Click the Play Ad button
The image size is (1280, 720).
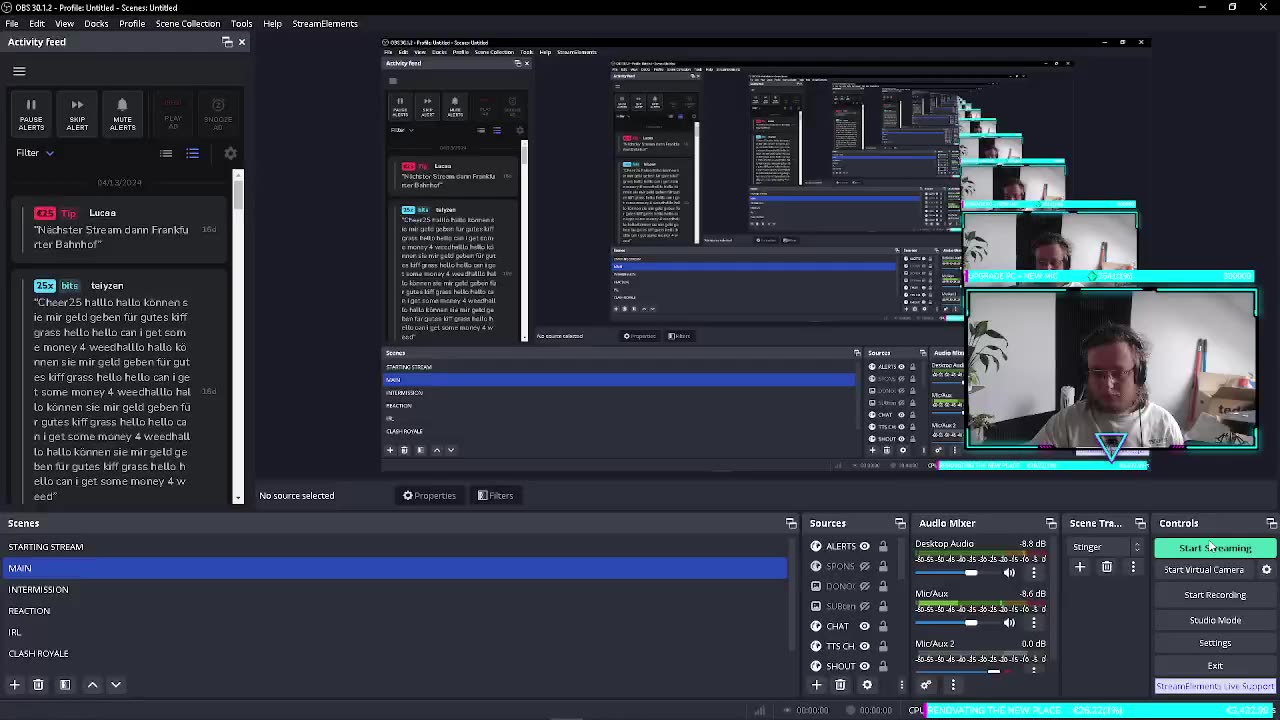pos(173,114)
